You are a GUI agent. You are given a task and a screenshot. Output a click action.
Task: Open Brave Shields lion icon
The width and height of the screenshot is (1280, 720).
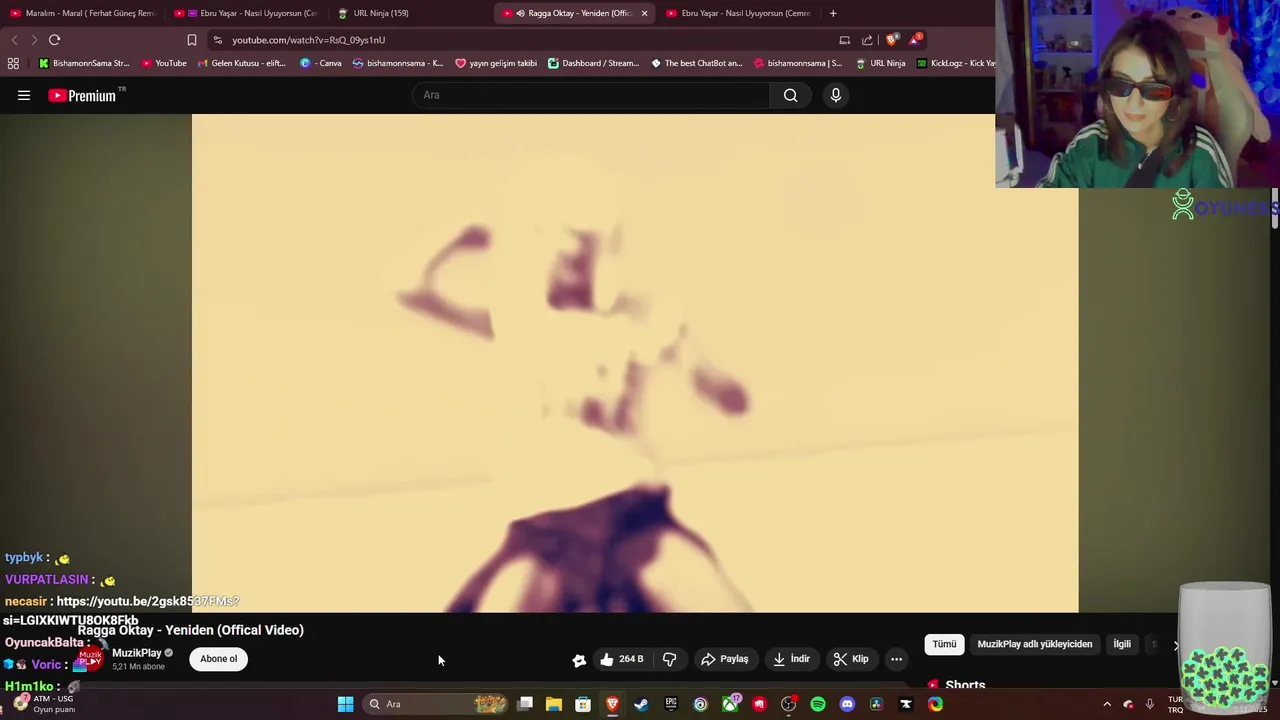tap(892, 39)
